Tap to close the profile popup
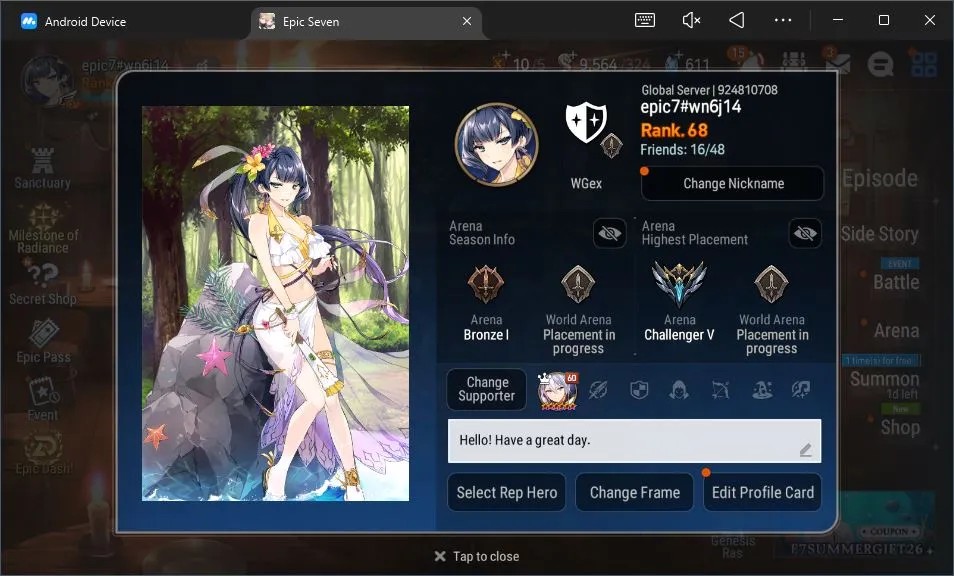 477,556
